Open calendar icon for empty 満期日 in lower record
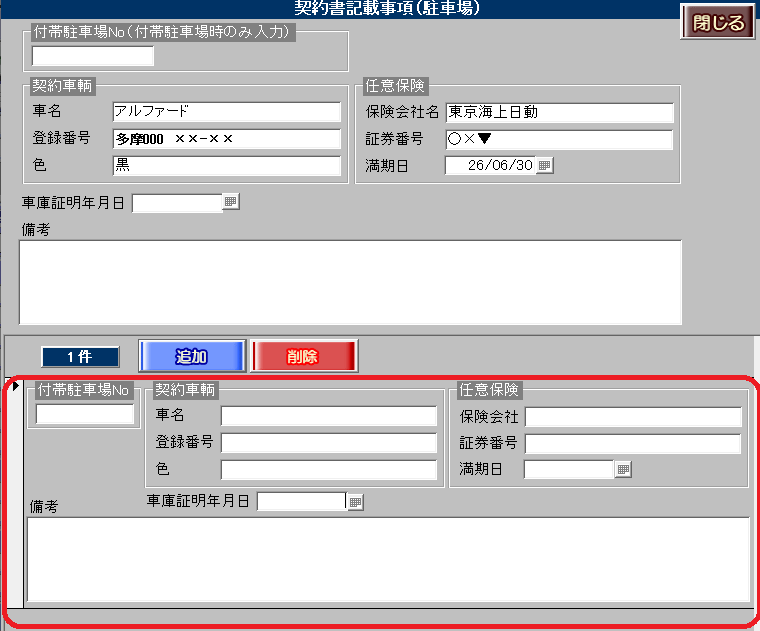The width and height of the screenshot is (760, 631). 623,468
